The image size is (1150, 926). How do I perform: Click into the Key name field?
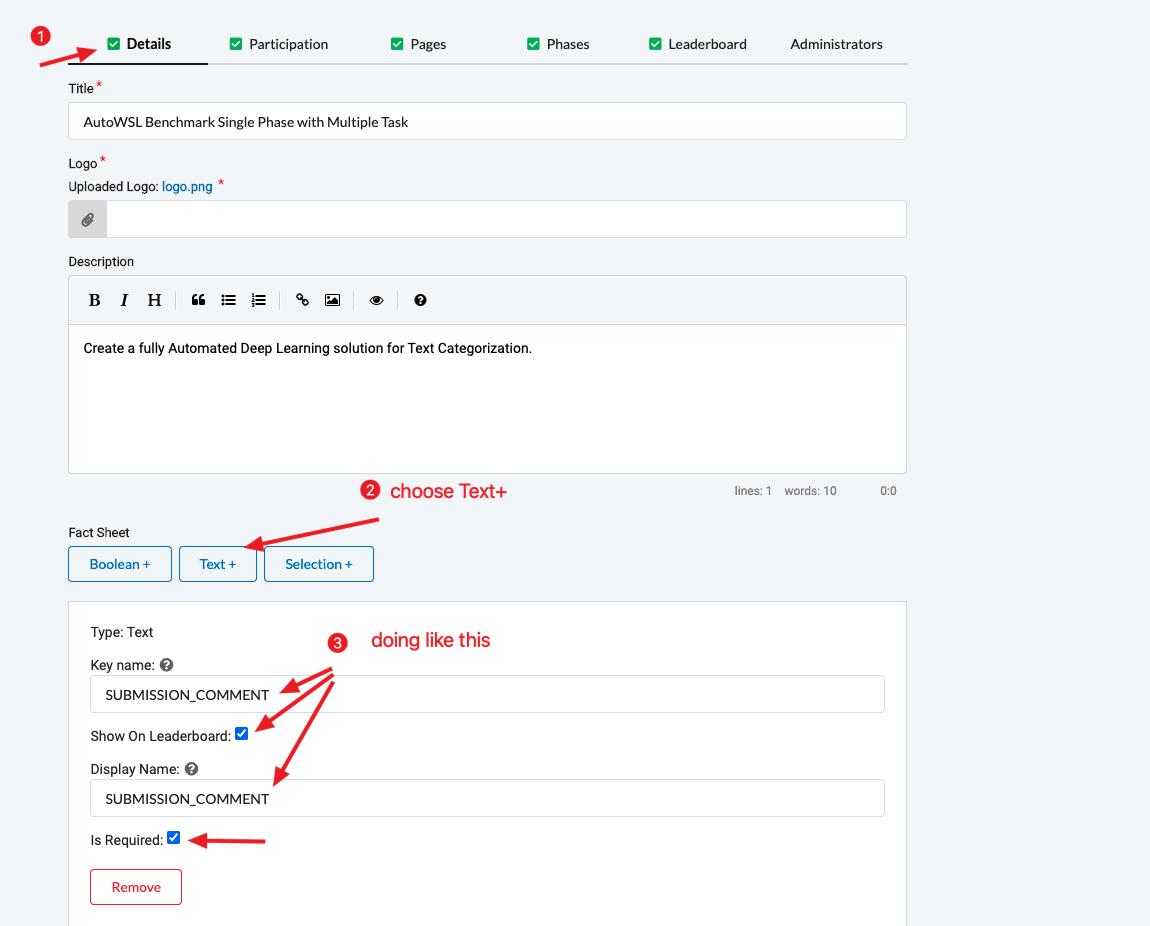click(x=487, y=694)
